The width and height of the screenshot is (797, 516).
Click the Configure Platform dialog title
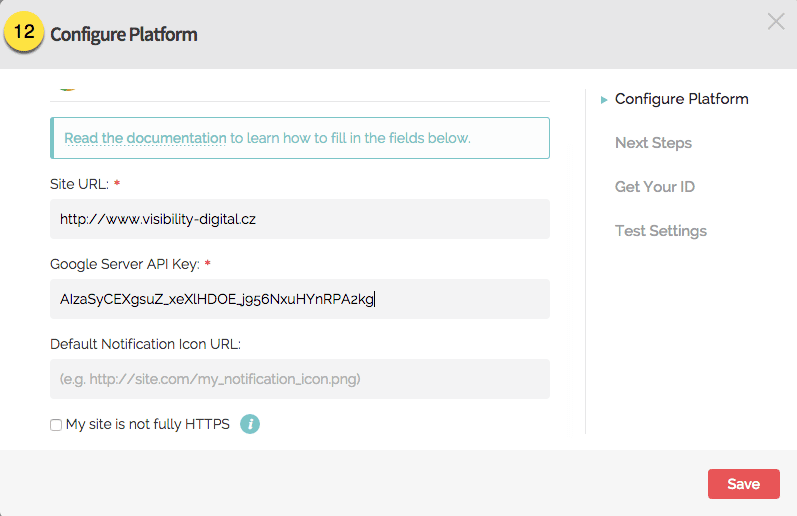click(x=123, y=35)
